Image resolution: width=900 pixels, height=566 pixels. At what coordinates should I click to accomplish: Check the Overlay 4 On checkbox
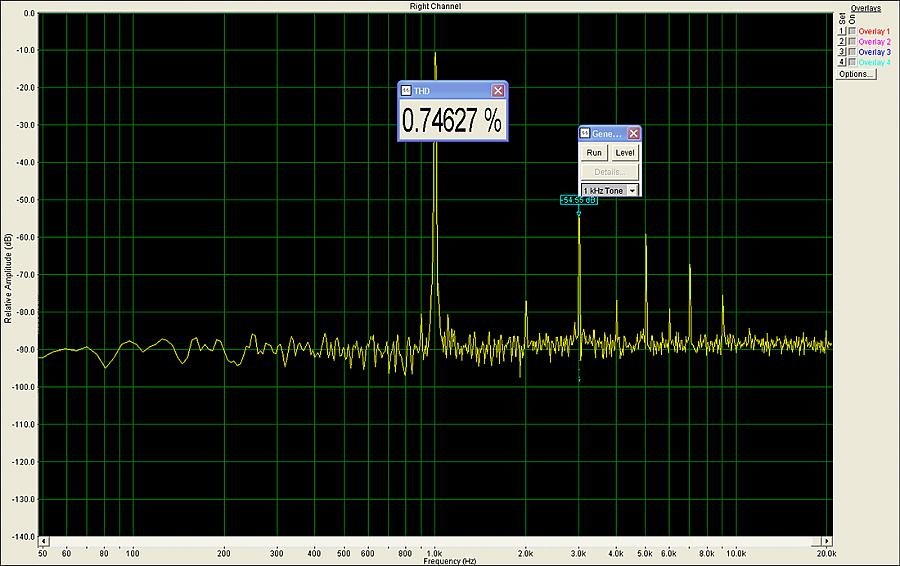click(x=852, y=62)
